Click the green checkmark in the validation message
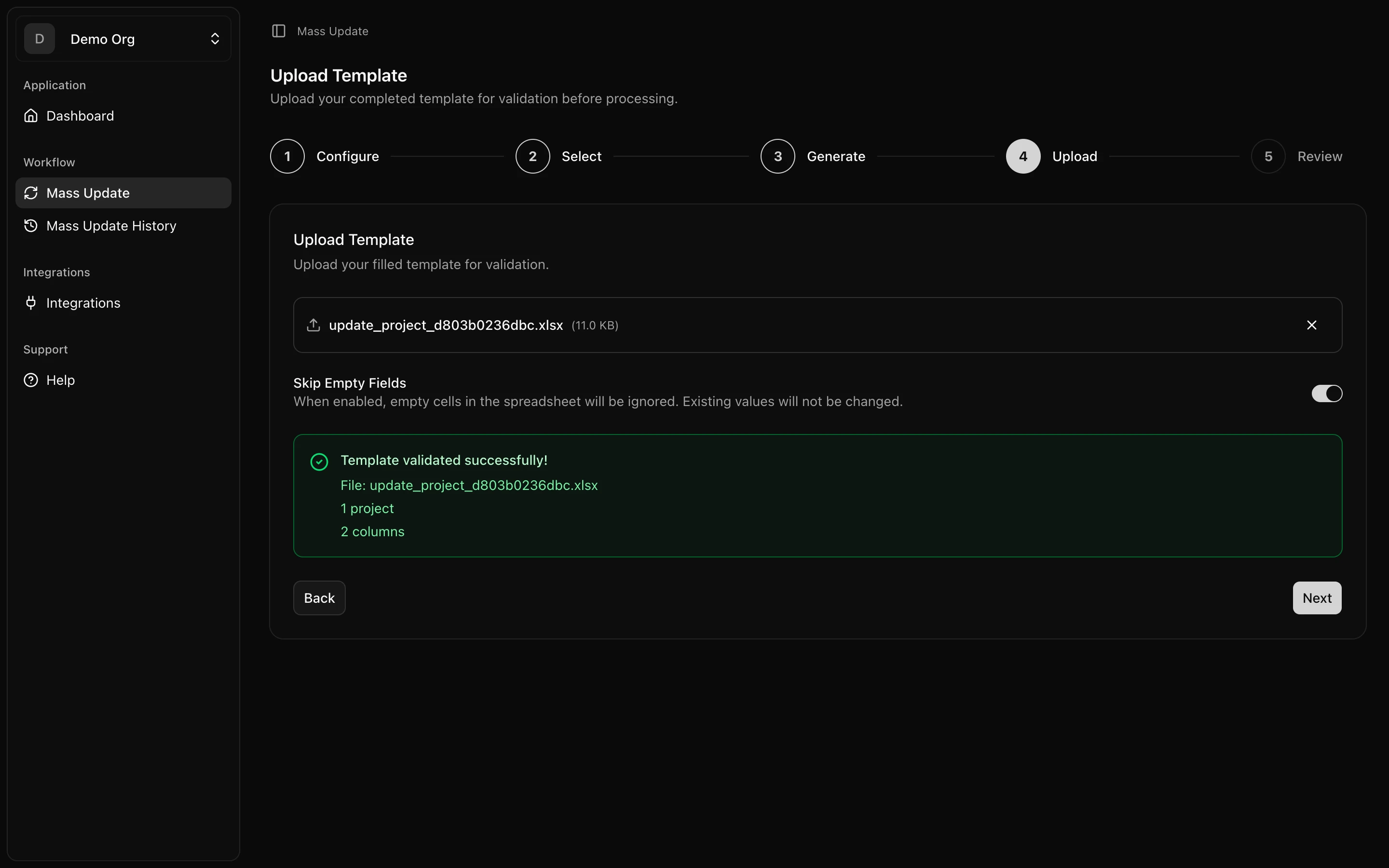Screen dimensions: 1389x868 point(319,461)
